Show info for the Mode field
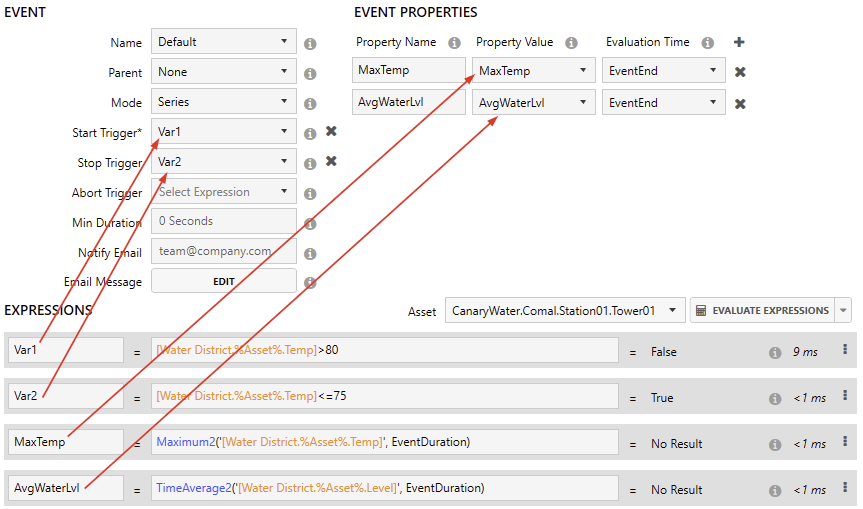Screen dimensions: 863x509 (x=310, y=103)
